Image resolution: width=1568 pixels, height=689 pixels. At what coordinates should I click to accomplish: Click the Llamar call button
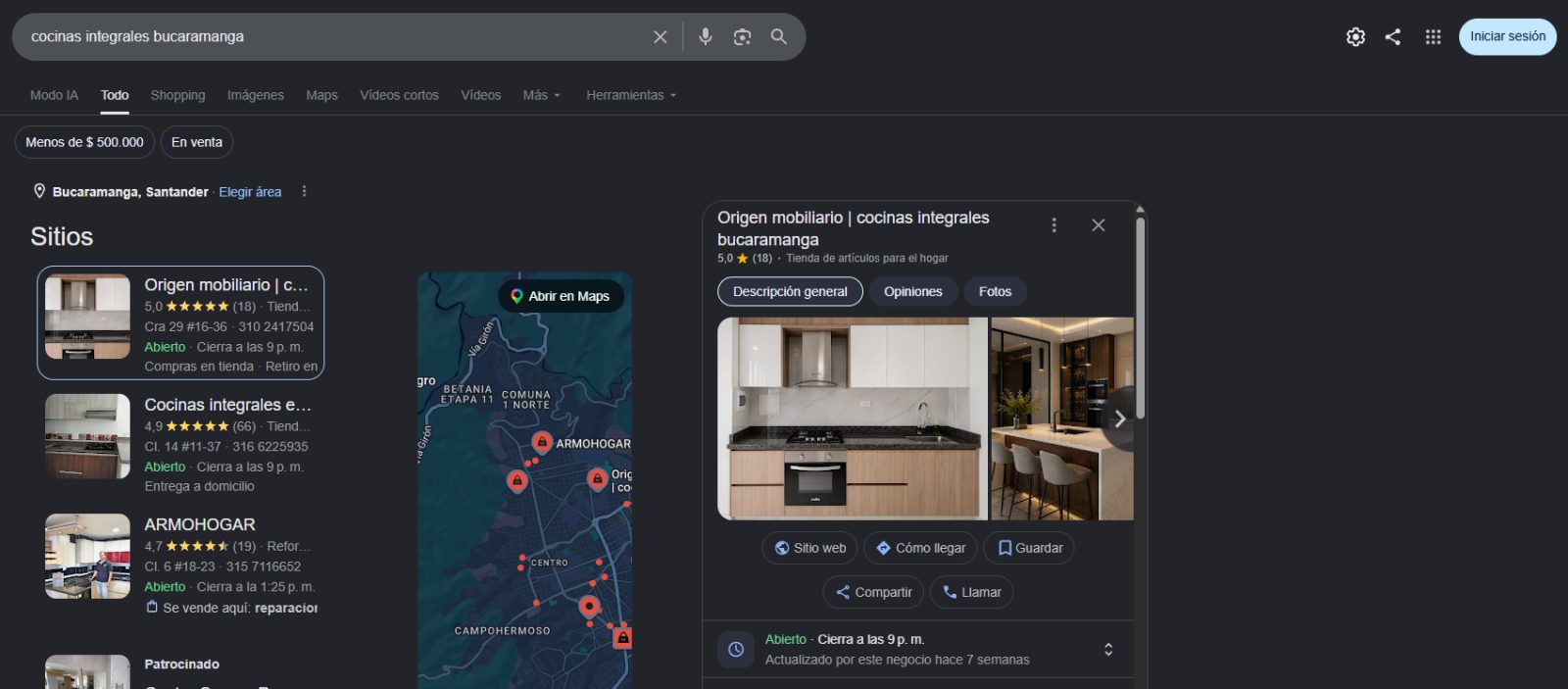971,592
